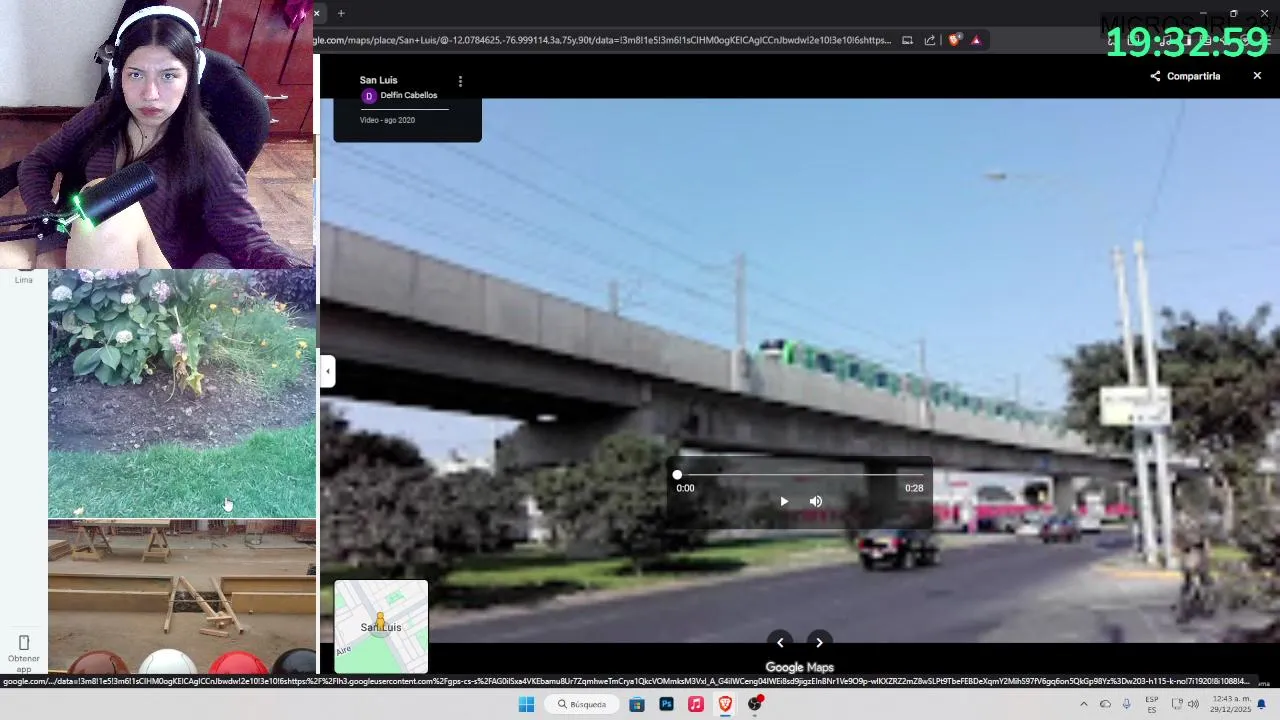Image resolution: width=1280 pixels, height=720 pixels.
Task: Select the wooden sawhorses photo thumbnail
Action: (x=182, y=596)
